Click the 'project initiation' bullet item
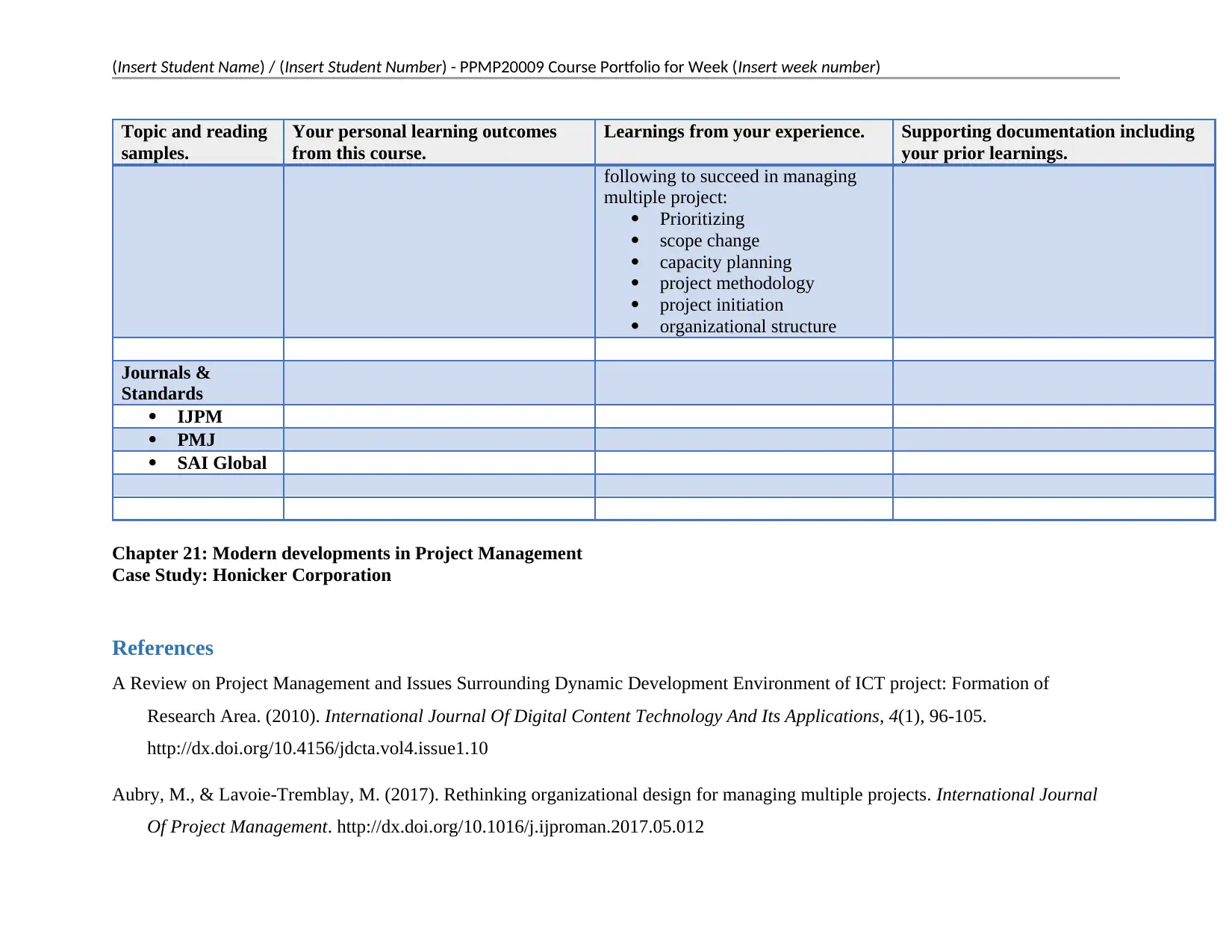1232x952 pixels. point(721,305)
